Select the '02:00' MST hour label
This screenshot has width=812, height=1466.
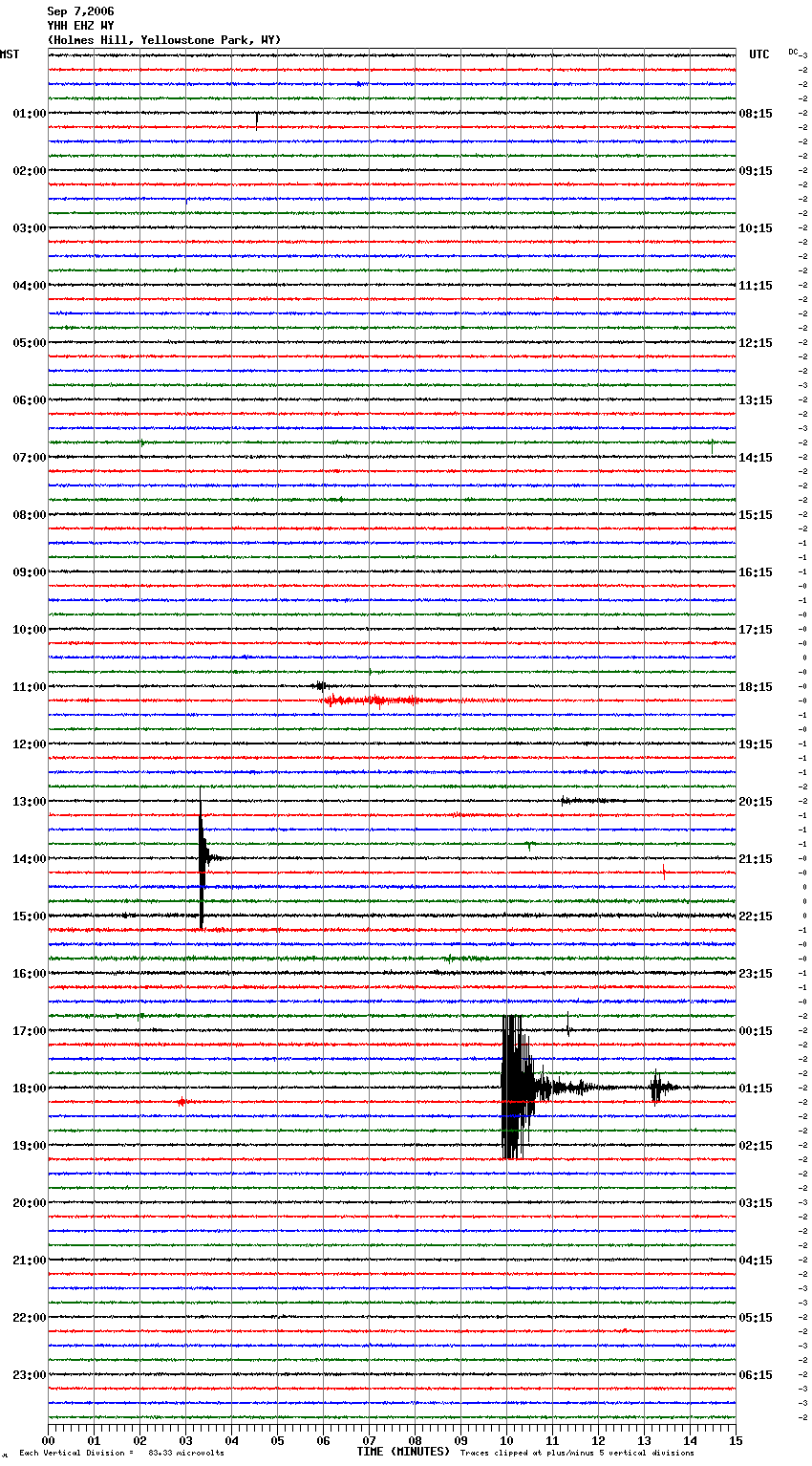point(30,171)
